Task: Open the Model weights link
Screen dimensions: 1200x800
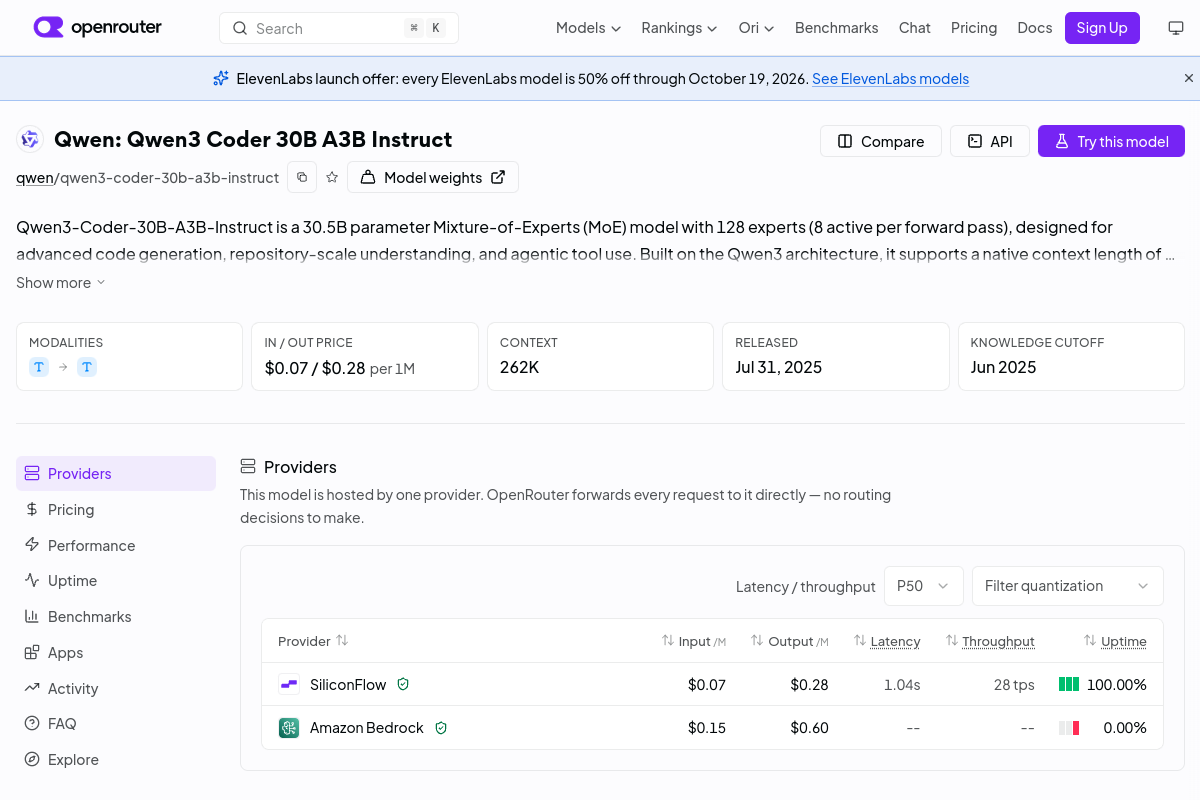Action: [433, 177]
